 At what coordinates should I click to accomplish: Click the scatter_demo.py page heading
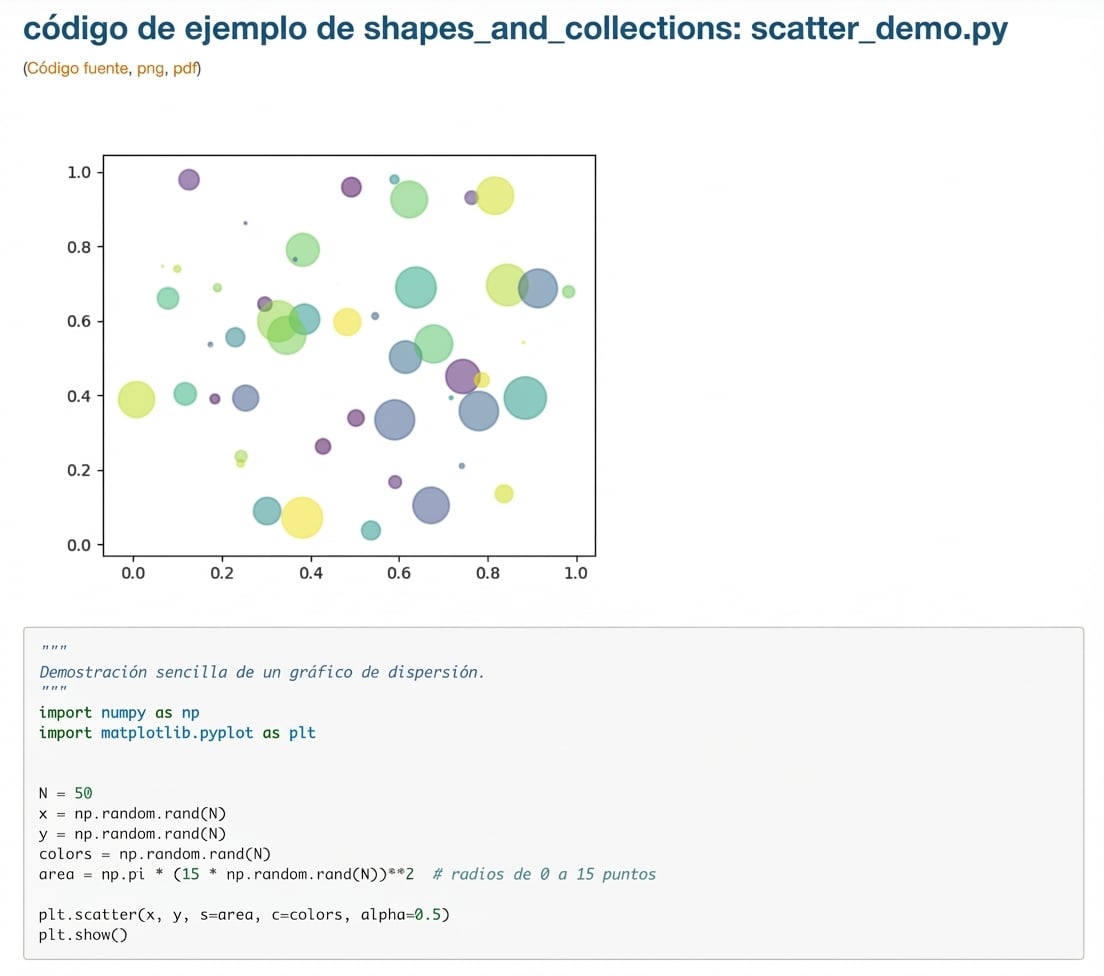click(515, 29)
